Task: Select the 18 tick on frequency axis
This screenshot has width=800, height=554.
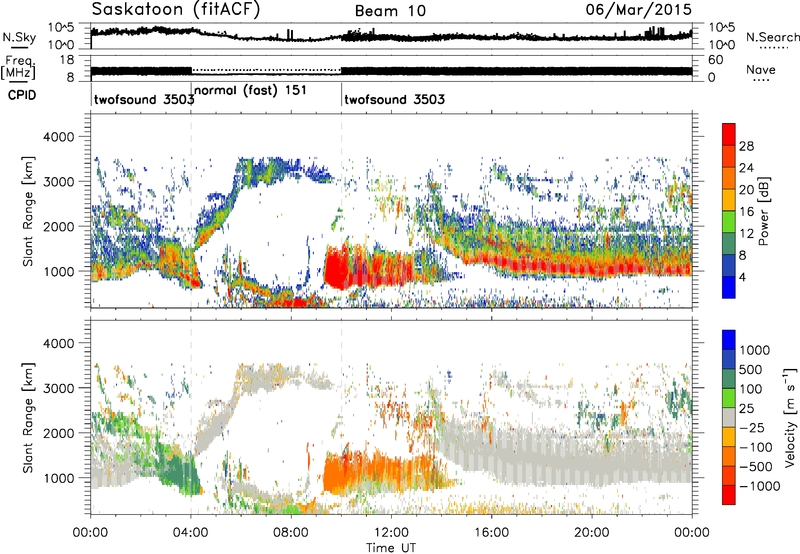Action: 67,60
